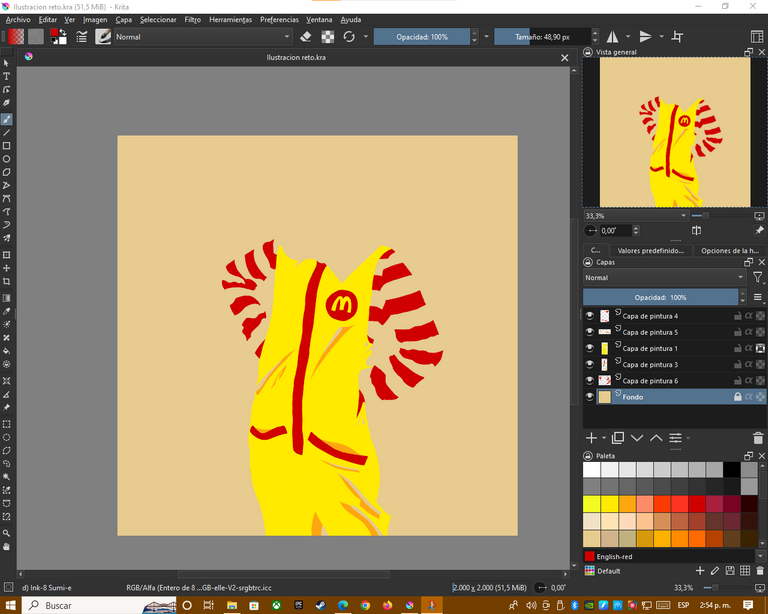The image size is (768, 614).
Task: Select the Text tool in toolbox
Action: point(6,76)
